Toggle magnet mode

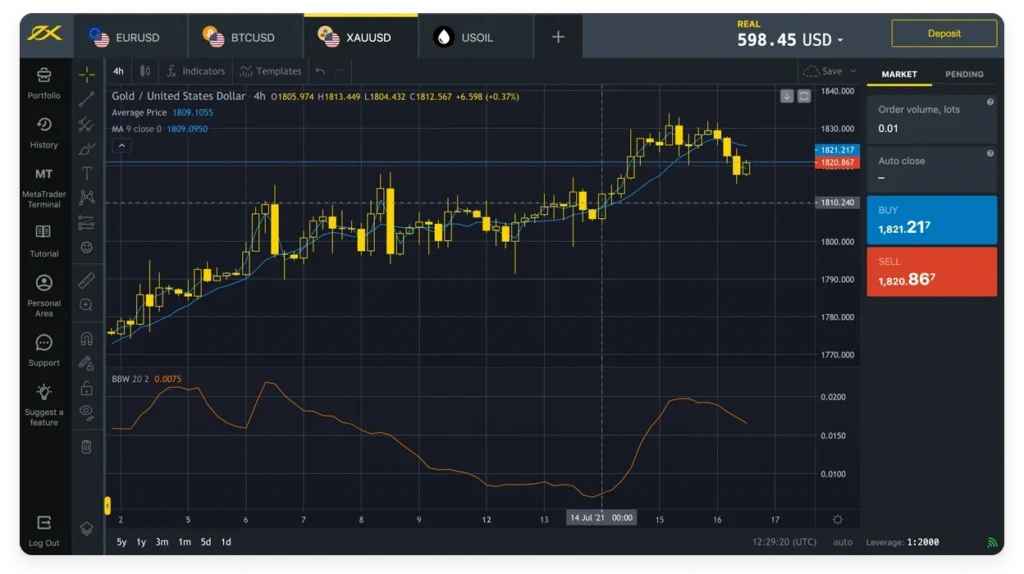point(86,338)
